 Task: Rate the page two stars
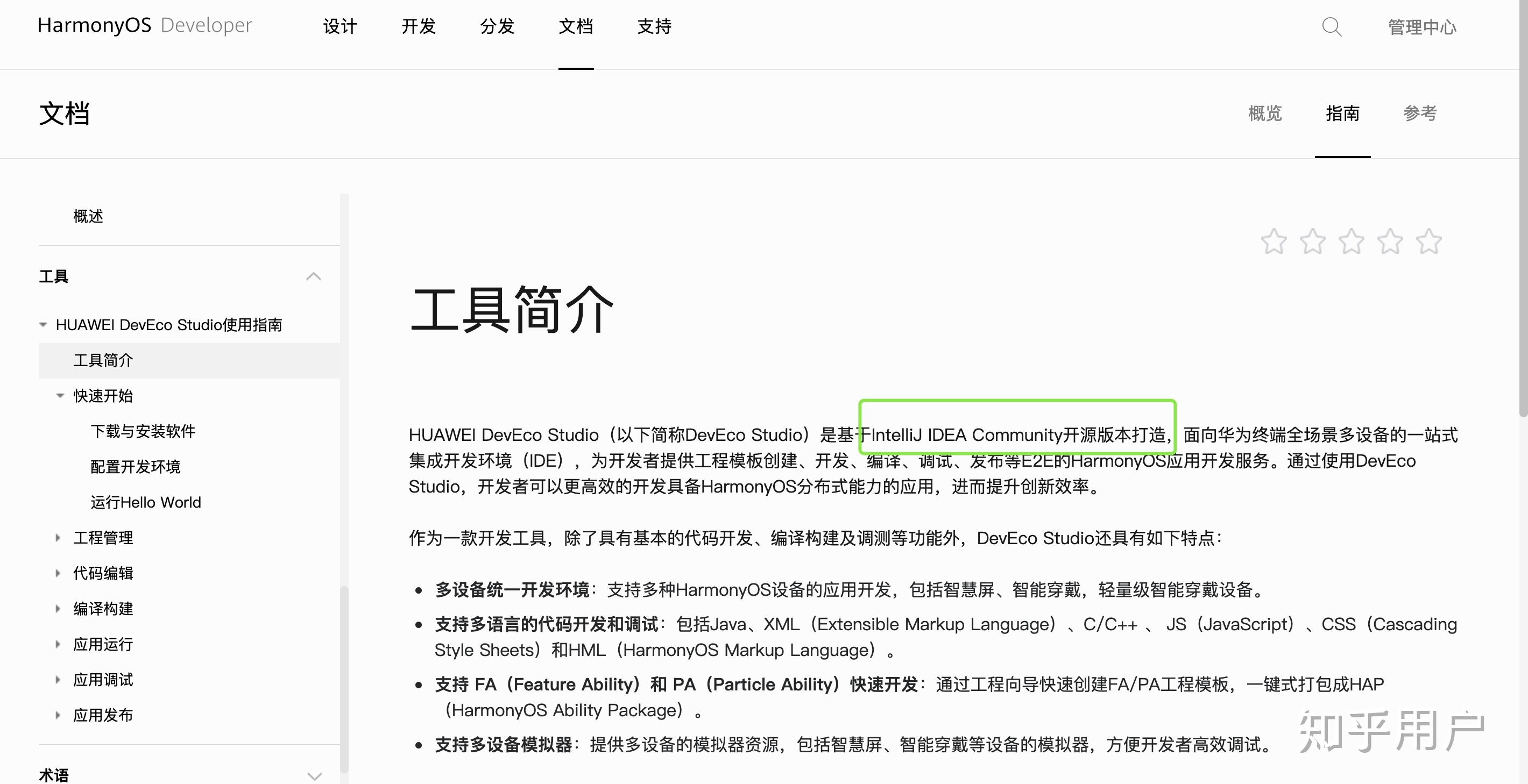coord(1312,241)
